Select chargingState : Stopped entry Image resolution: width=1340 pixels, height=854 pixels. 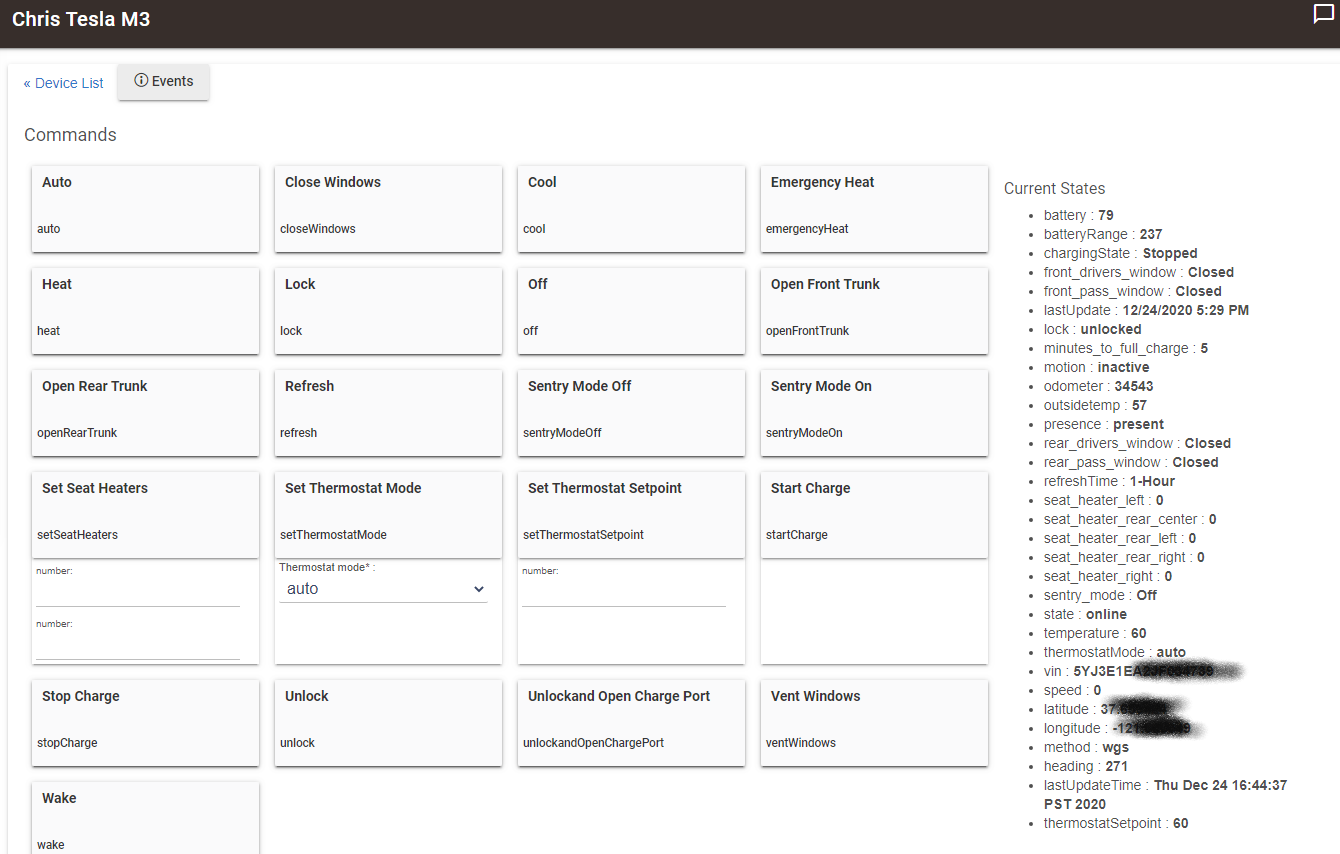1120,253
